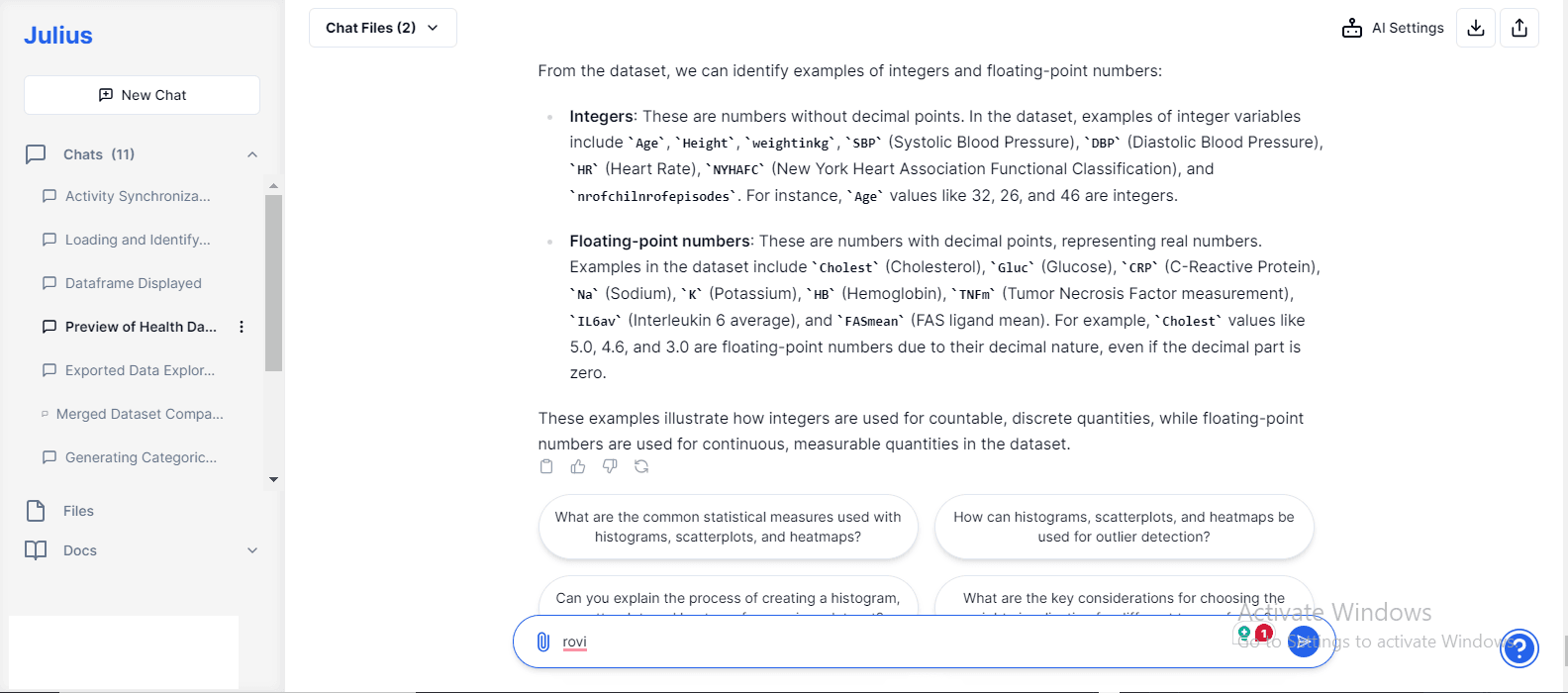Give the response a thumbs down
This screenshot has height=693, width=1568.
coord(610,466)
